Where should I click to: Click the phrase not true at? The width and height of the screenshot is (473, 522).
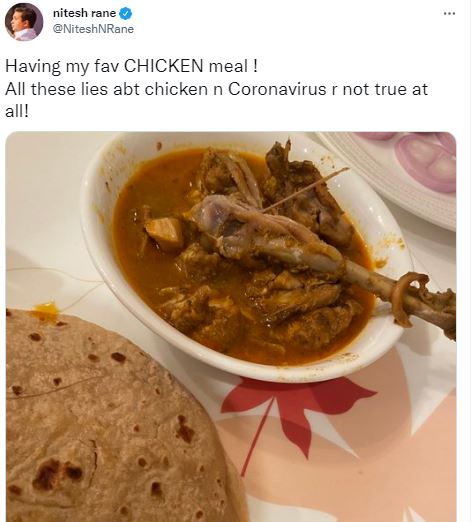tap(385, 89)
